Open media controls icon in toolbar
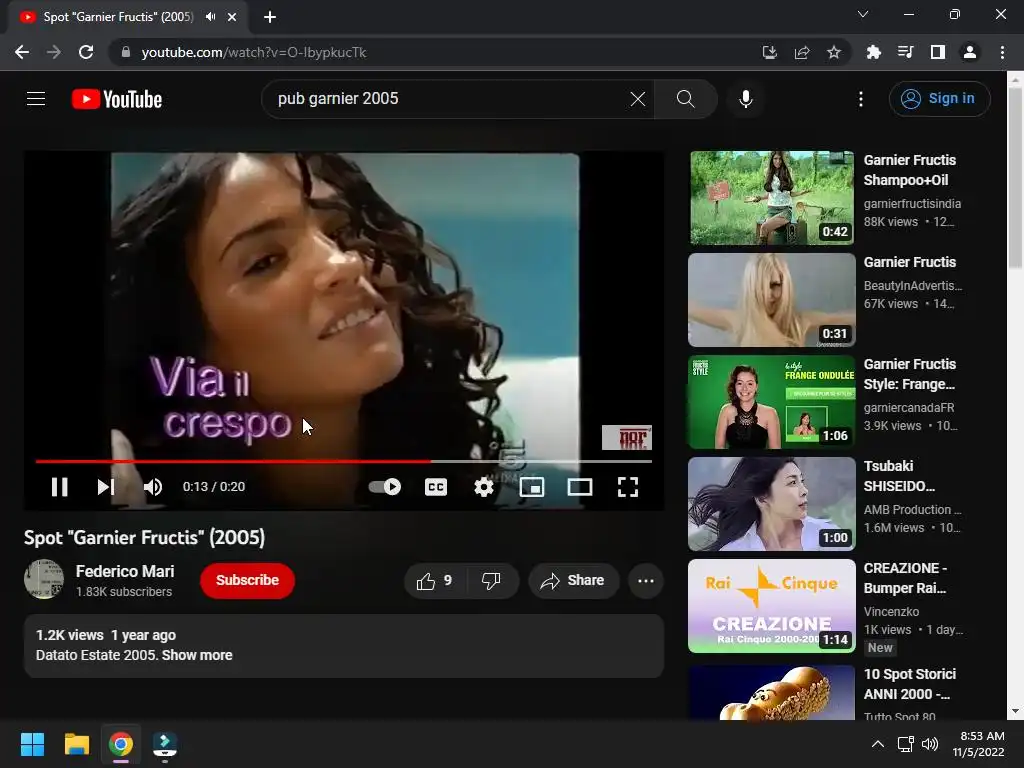The height and width of the screenshot is (768, 1024). point(905,52)
